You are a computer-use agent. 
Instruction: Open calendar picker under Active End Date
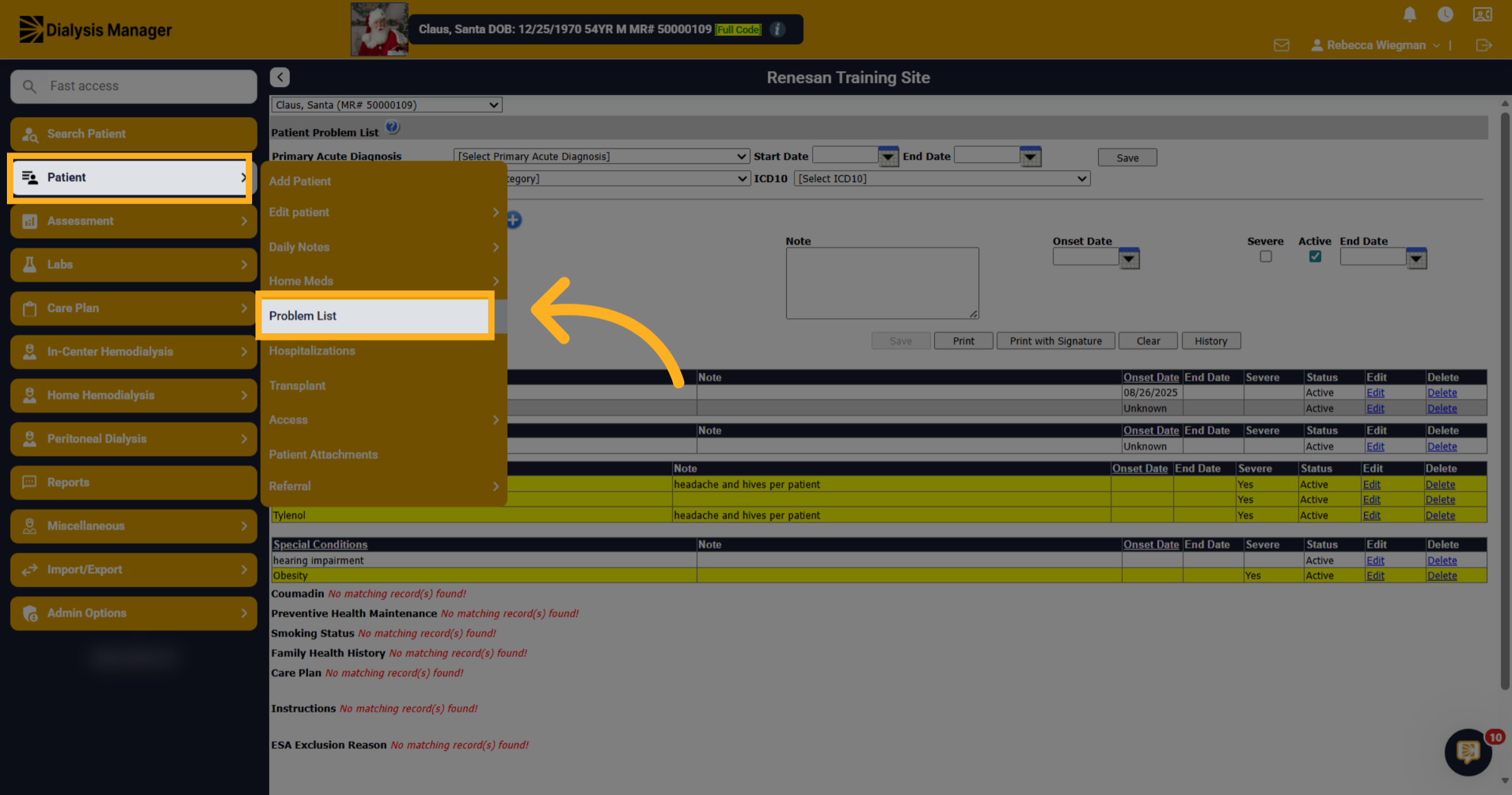coord(1416,258)
